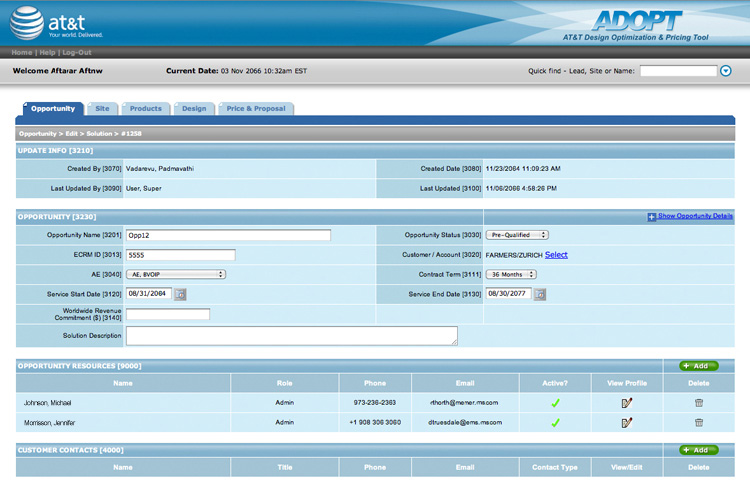Click phone number 973-236-2363
The width and height of the screenshot is (750, 485).
pyautogui.click(x=375, y=403)
